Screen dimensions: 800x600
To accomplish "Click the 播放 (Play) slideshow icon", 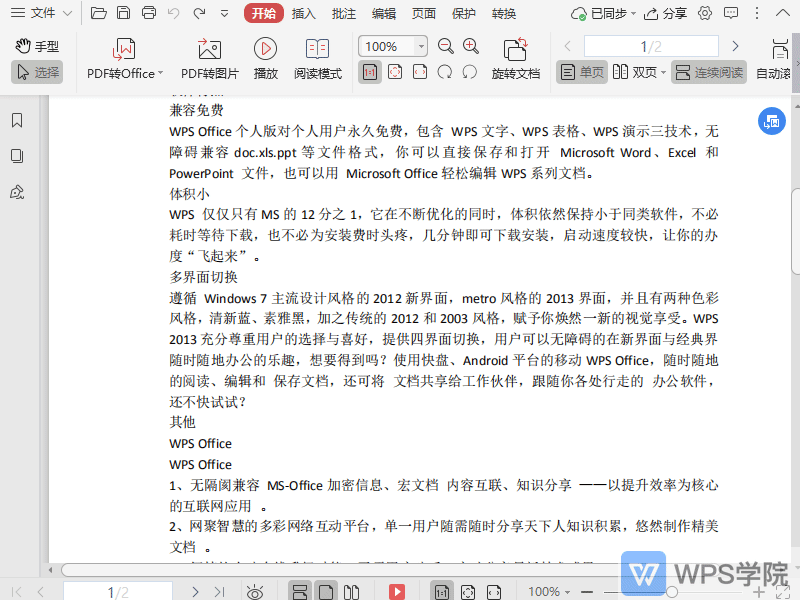I will click(264, 57).
